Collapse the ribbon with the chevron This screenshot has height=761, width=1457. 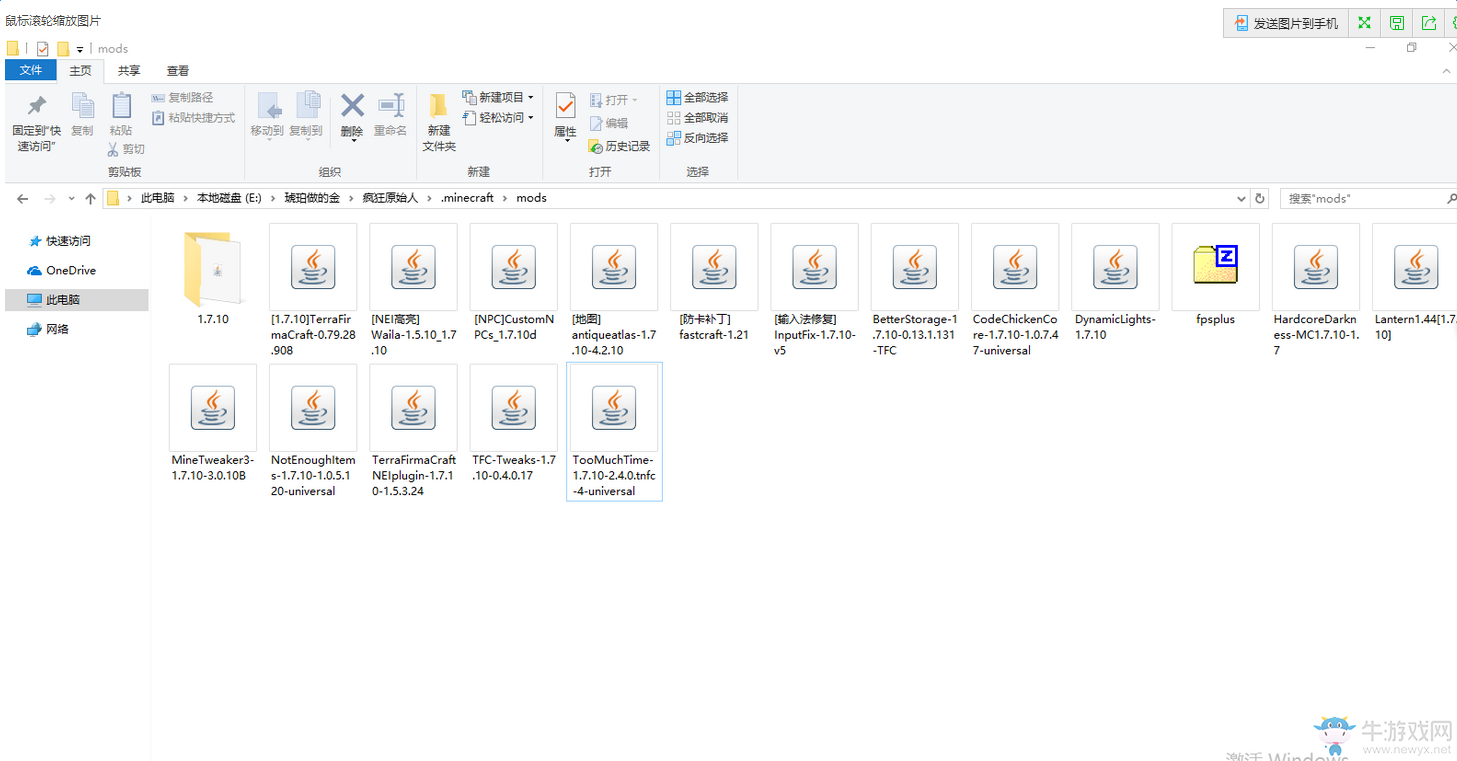click(x=1447, y=71)
